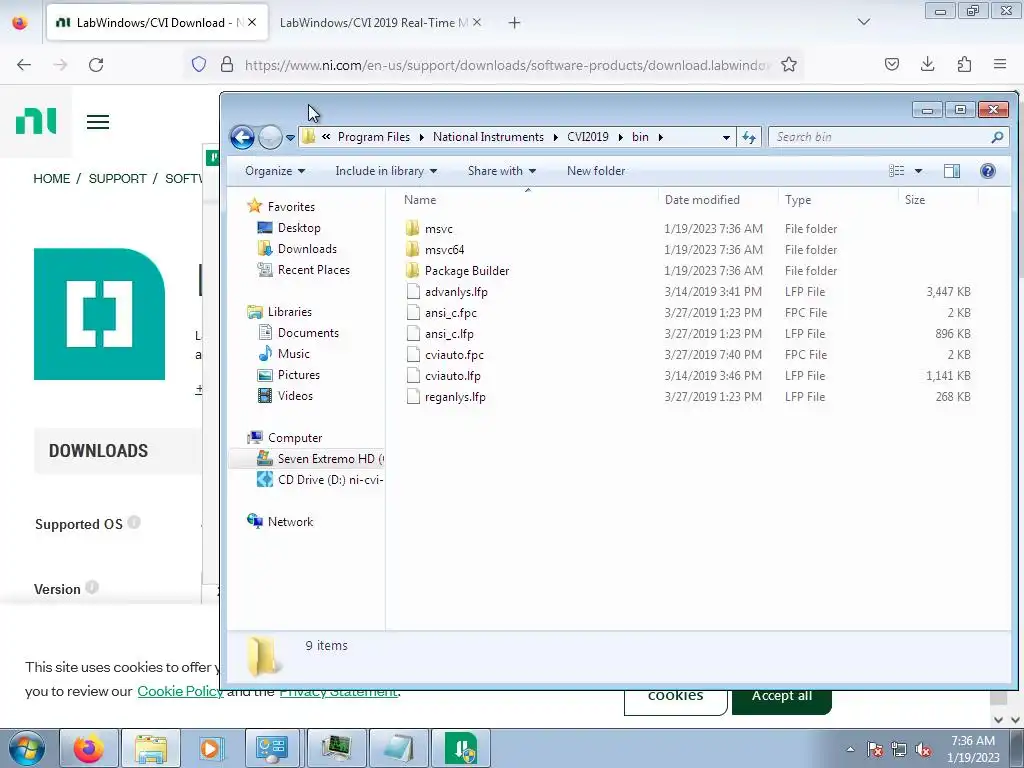Open Recent Places in Favorites

click(x=313, y=270)
